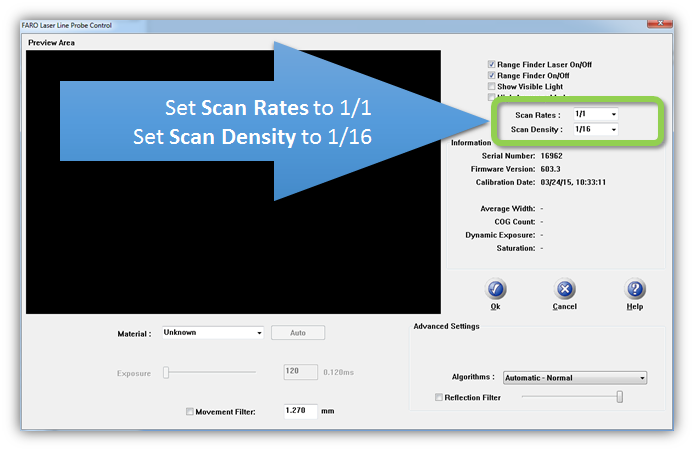Click the Exposure value field showing 120
This screenshot has height=451, width=694.
click(x=300, y=373)
